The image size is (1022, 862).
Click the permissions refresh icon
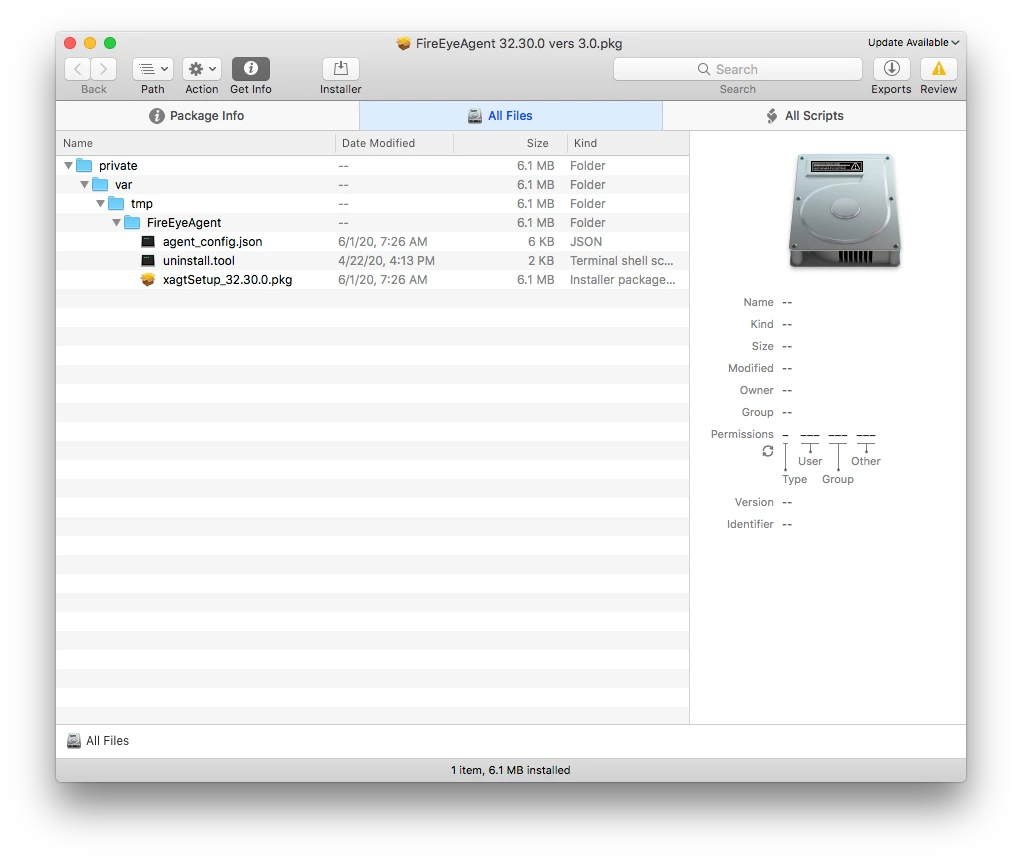tap(768, 451)
